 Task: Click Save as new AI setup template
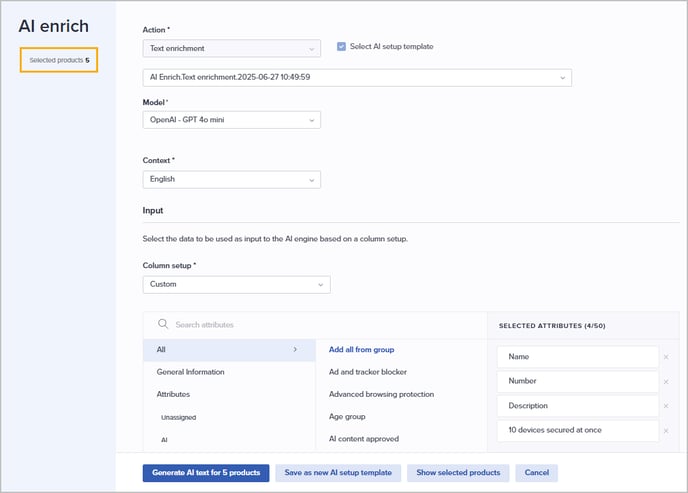(338, 473)
